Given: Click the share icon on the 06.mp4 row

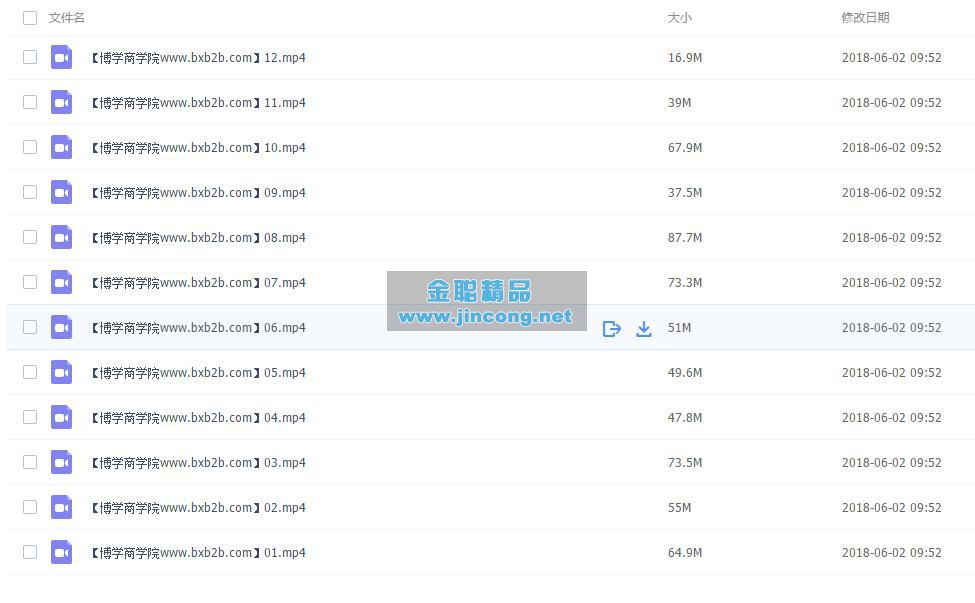Looking at the screenshot, I should (x=612, y=328).
